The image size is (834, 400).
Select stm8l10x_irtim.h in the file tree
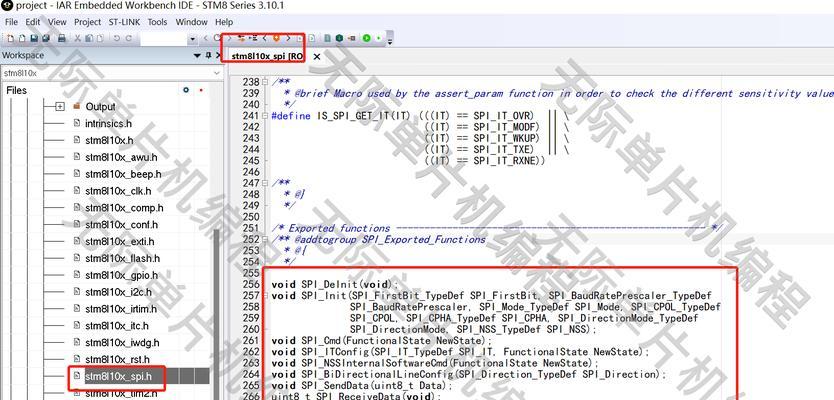[121, 309]
